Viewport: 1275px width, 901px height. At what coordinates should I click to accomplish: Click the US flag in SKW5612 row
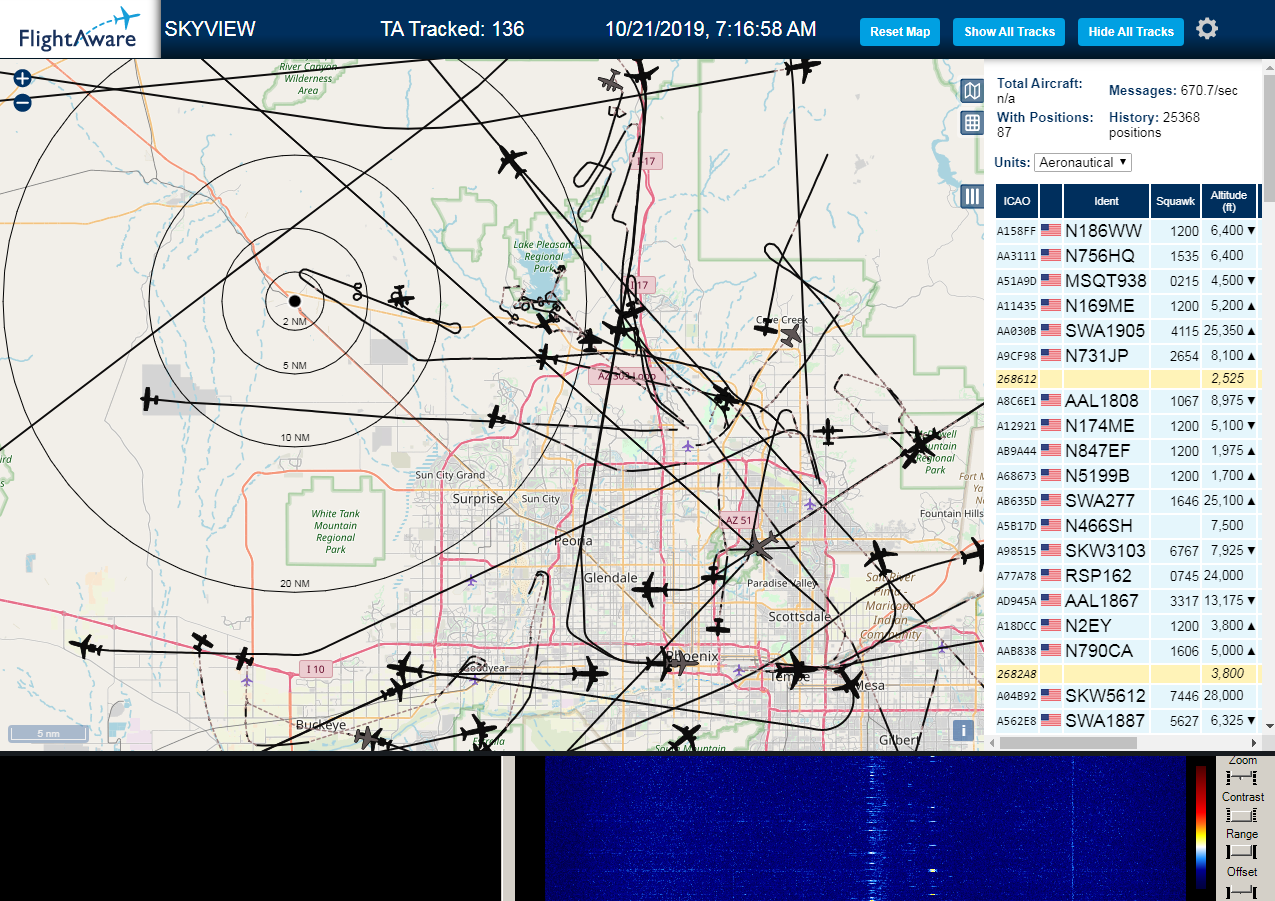pyautogui.click(x=1050, y=696)
